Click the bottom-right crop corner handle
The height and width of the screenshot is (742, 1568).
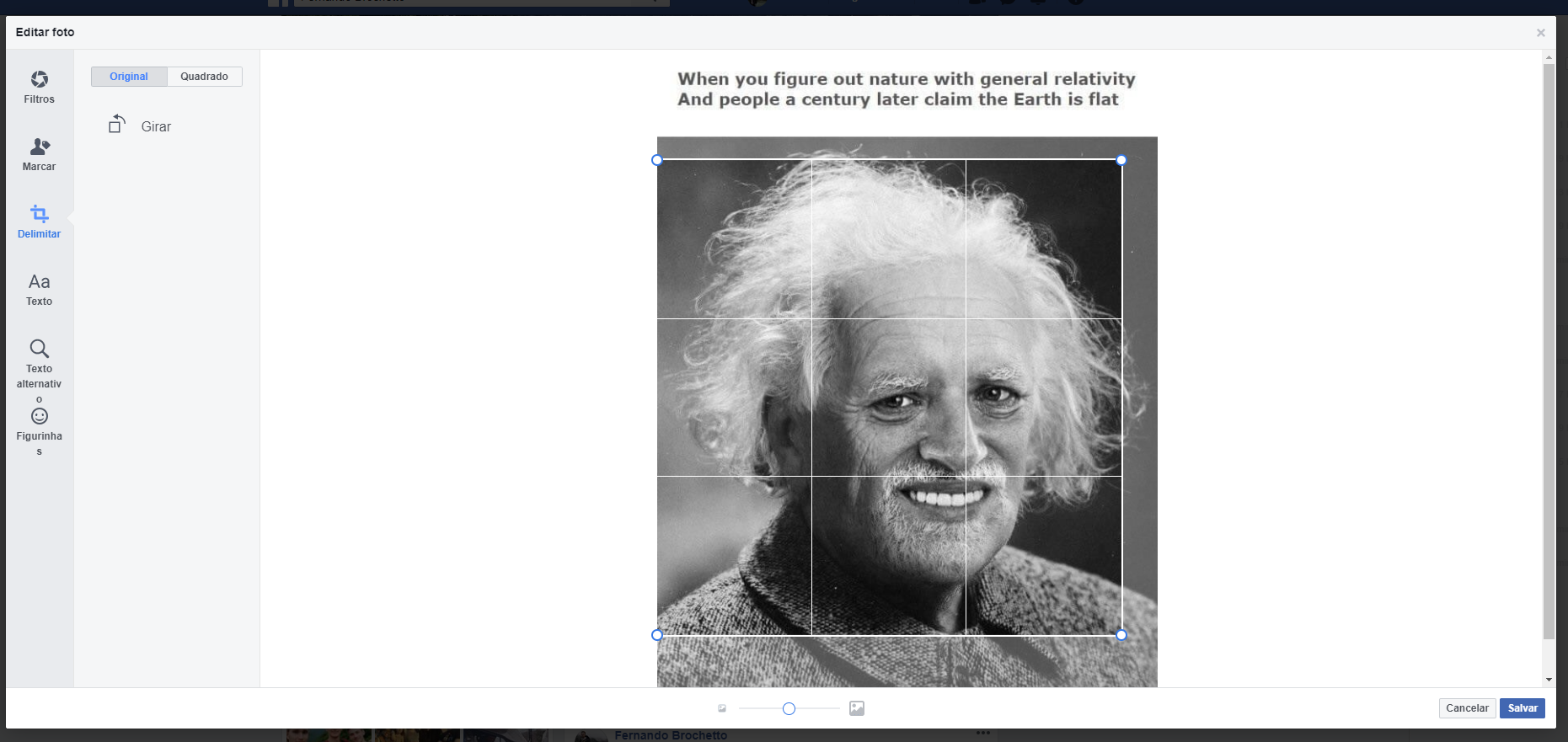(1121, 635)
